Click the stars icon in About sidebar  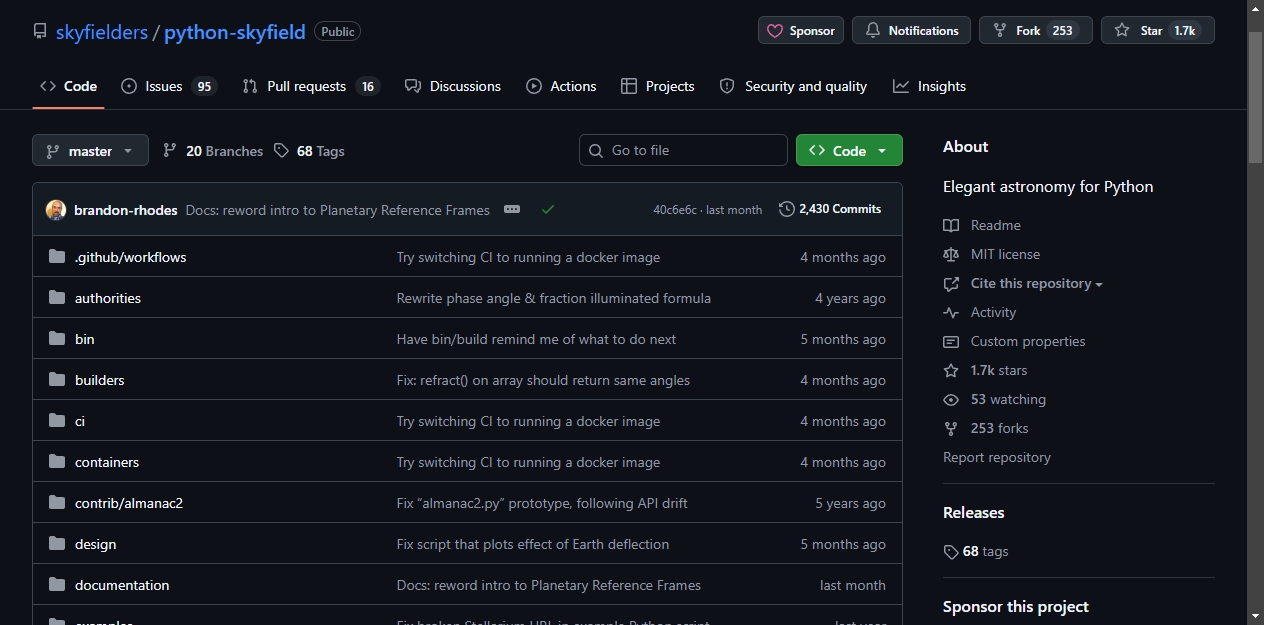click(x=951, y=370)
